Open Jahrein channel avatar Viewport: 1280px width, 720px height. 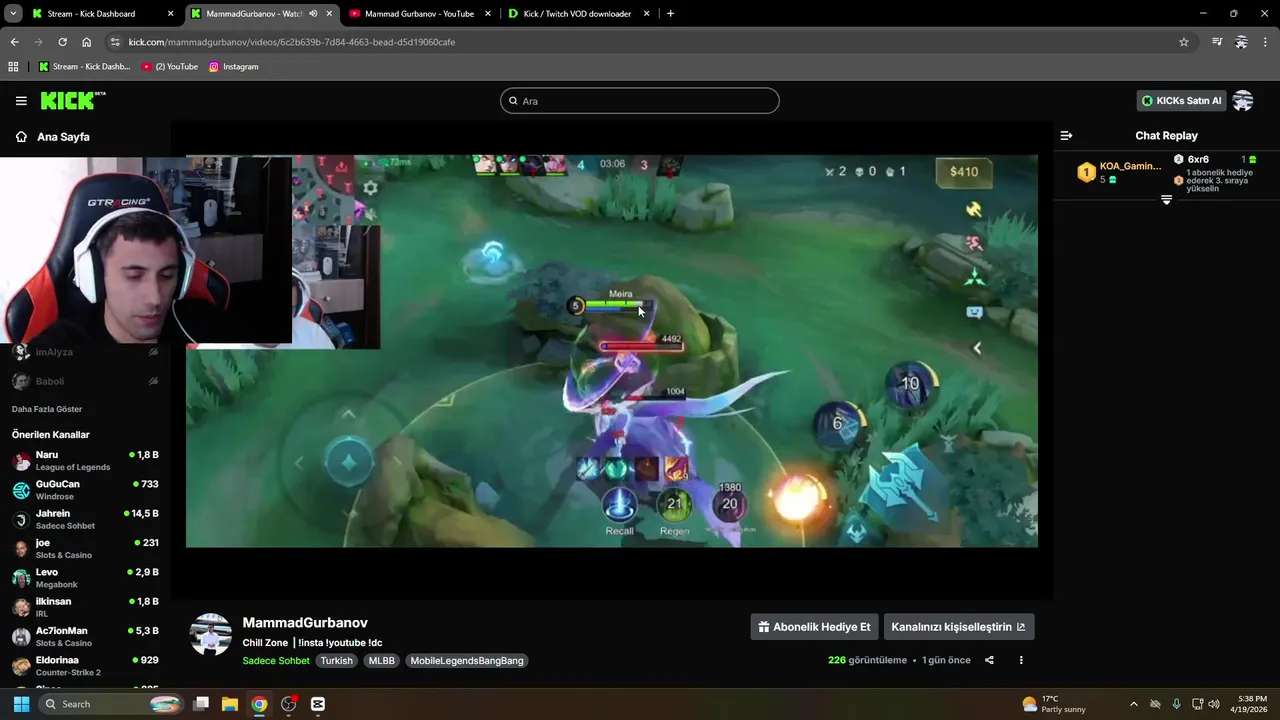coord(21,520)
